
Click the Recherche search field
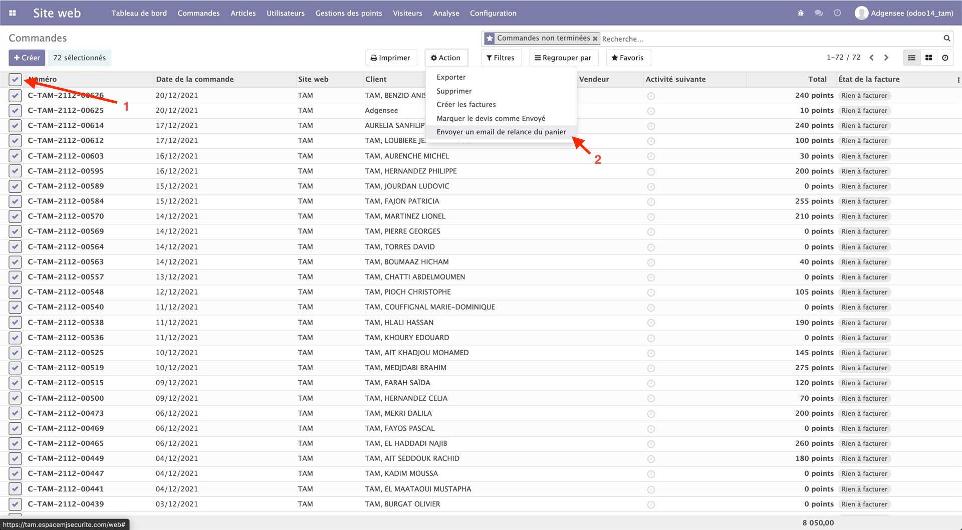point(770,39)
